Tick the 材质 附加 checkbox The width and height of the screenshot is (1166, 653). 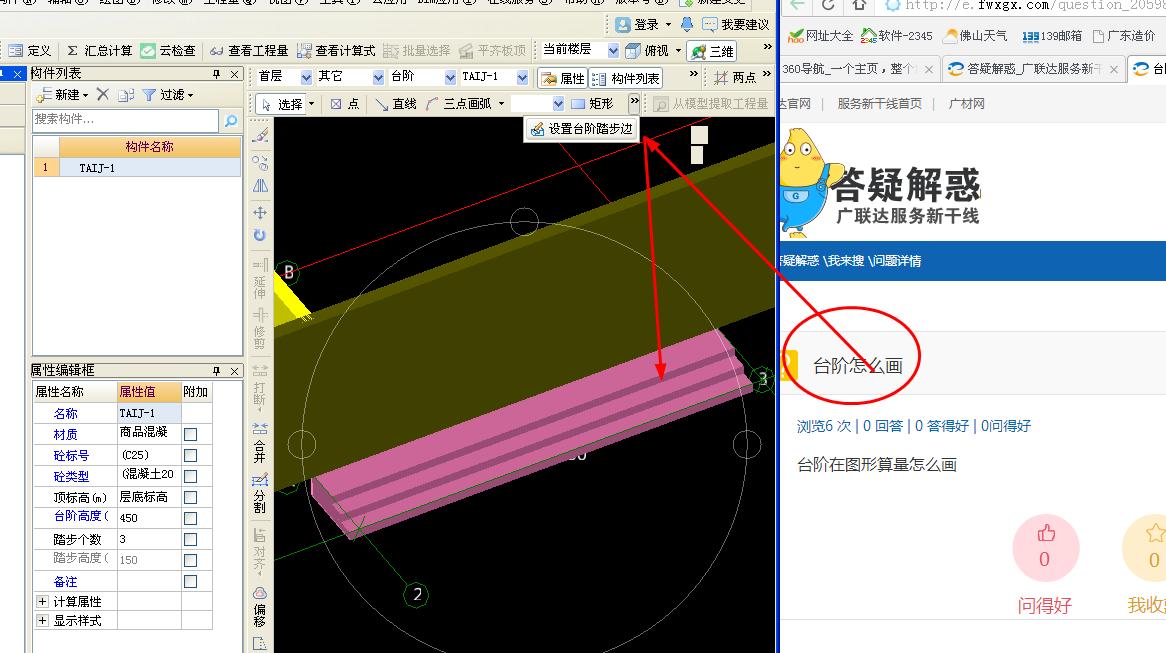[190, 434]
